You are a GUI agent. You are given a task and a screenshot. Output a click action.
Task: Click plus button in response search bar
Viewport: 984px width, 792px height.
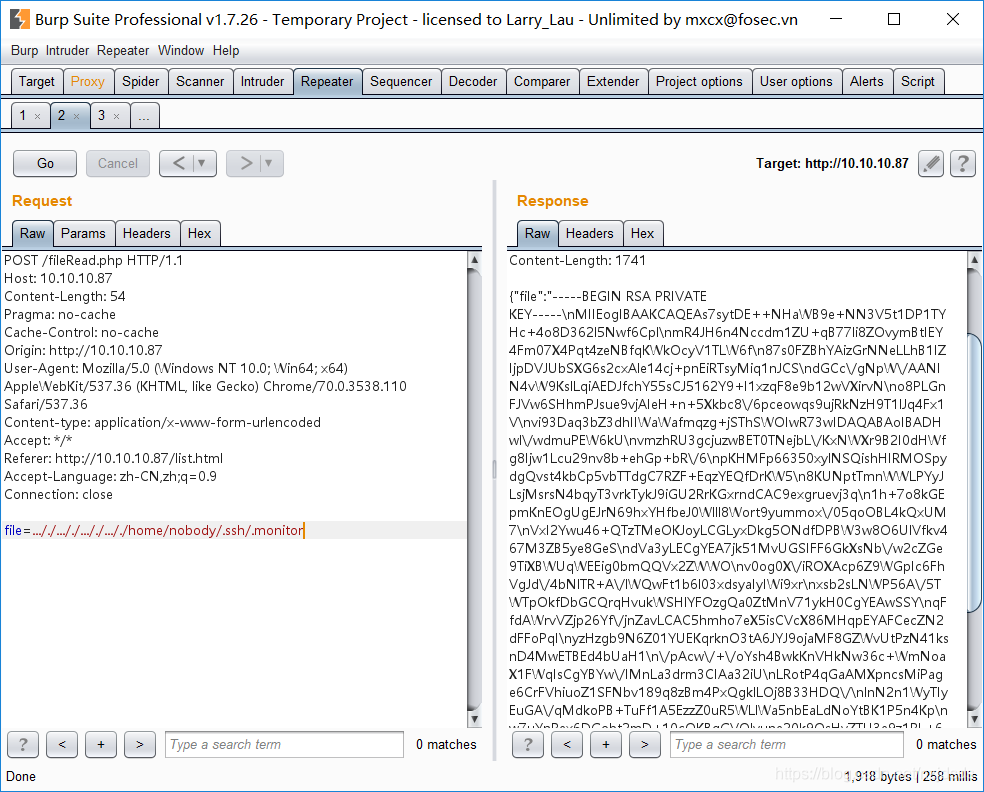tap(606, 745)
